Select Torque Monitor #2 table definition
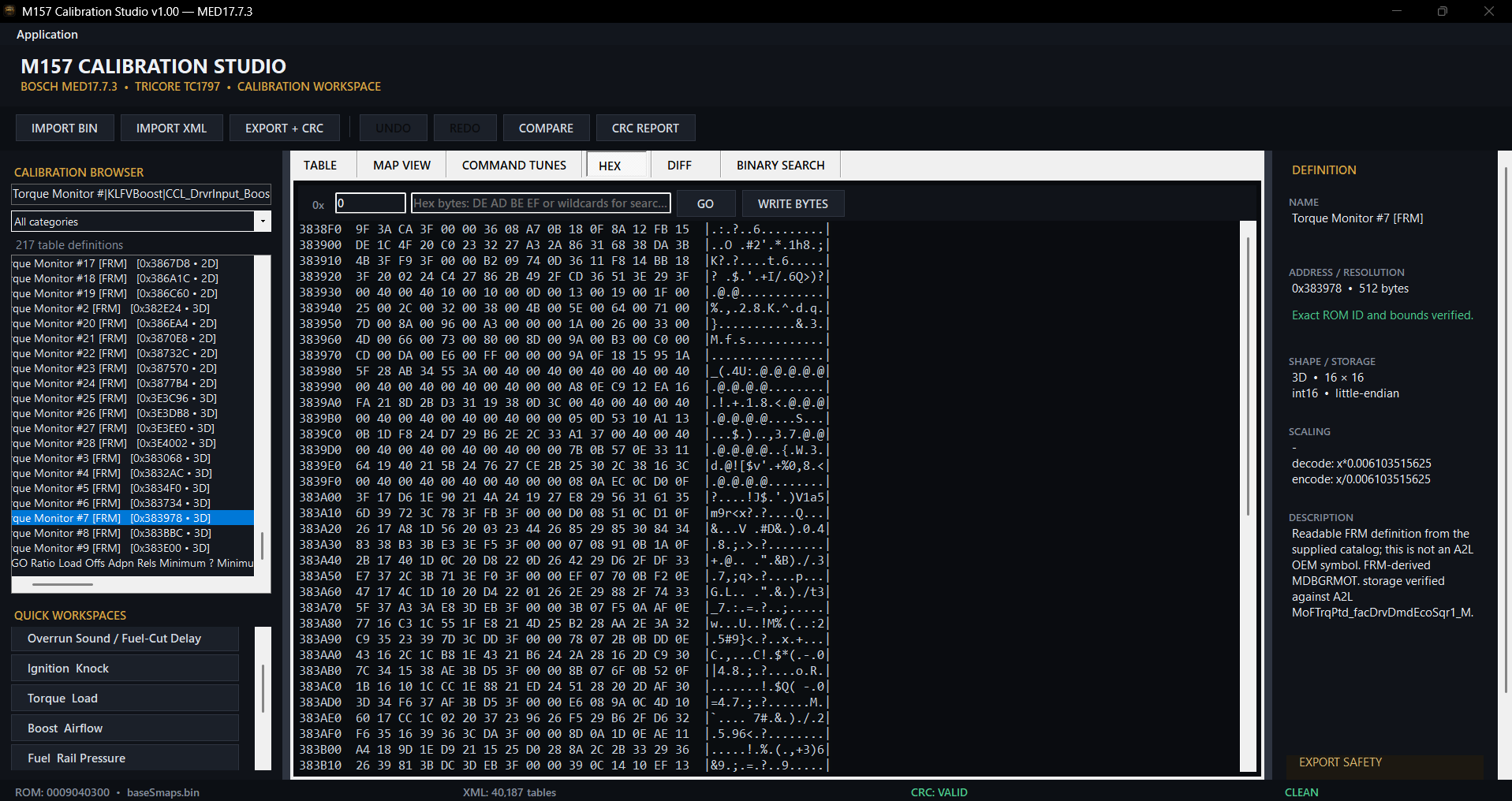 click(133, 308)
